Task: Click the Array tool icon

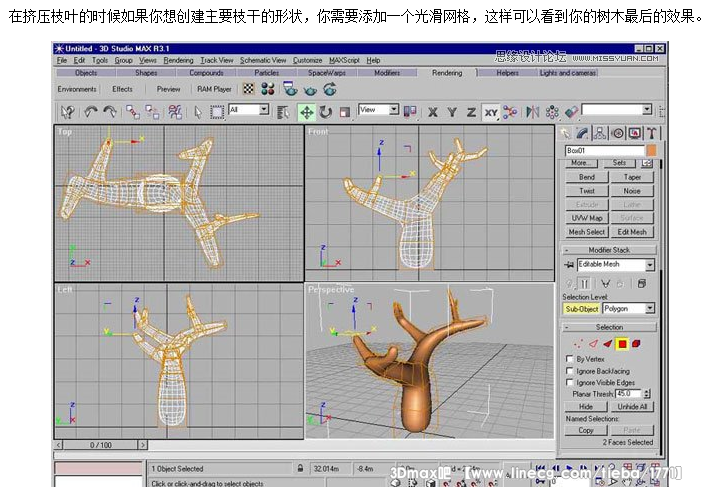Action: click(x=552, y=112)
